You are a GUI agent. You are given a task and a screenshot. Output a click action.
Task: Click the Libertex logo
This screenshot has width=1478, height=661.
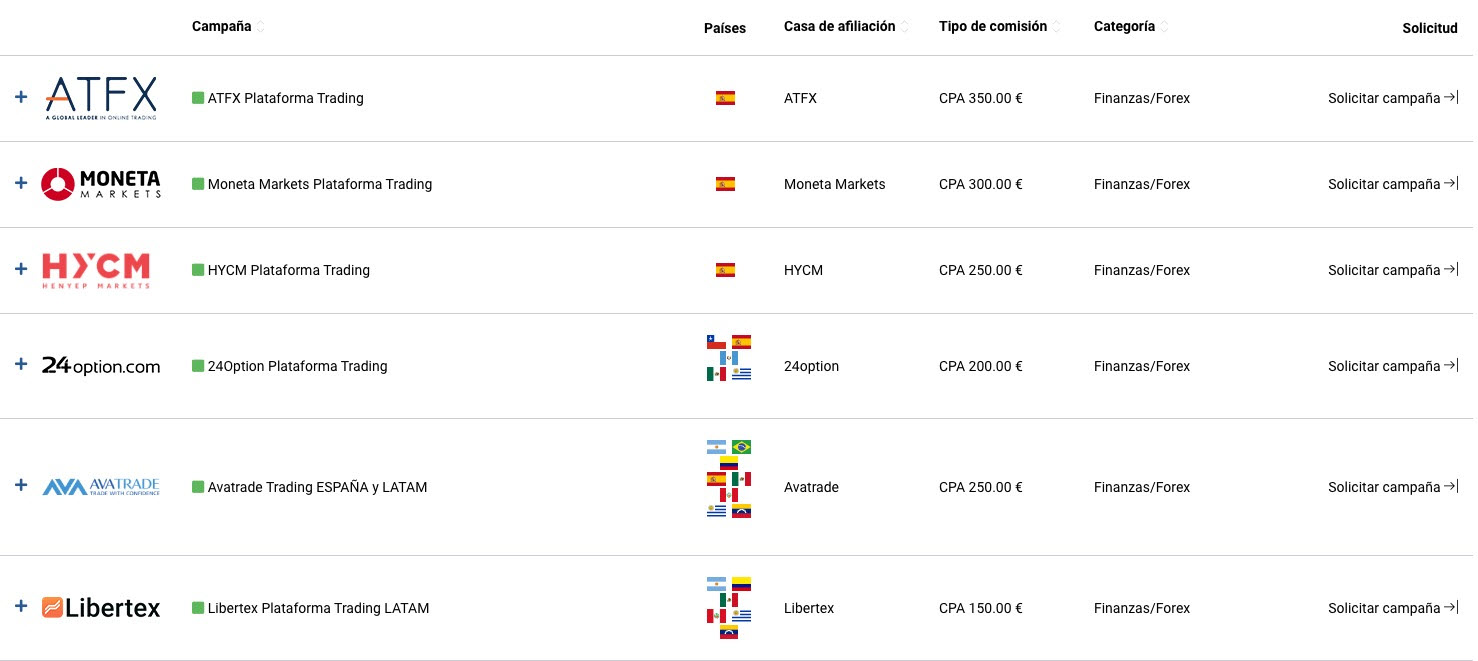(101, 607)
